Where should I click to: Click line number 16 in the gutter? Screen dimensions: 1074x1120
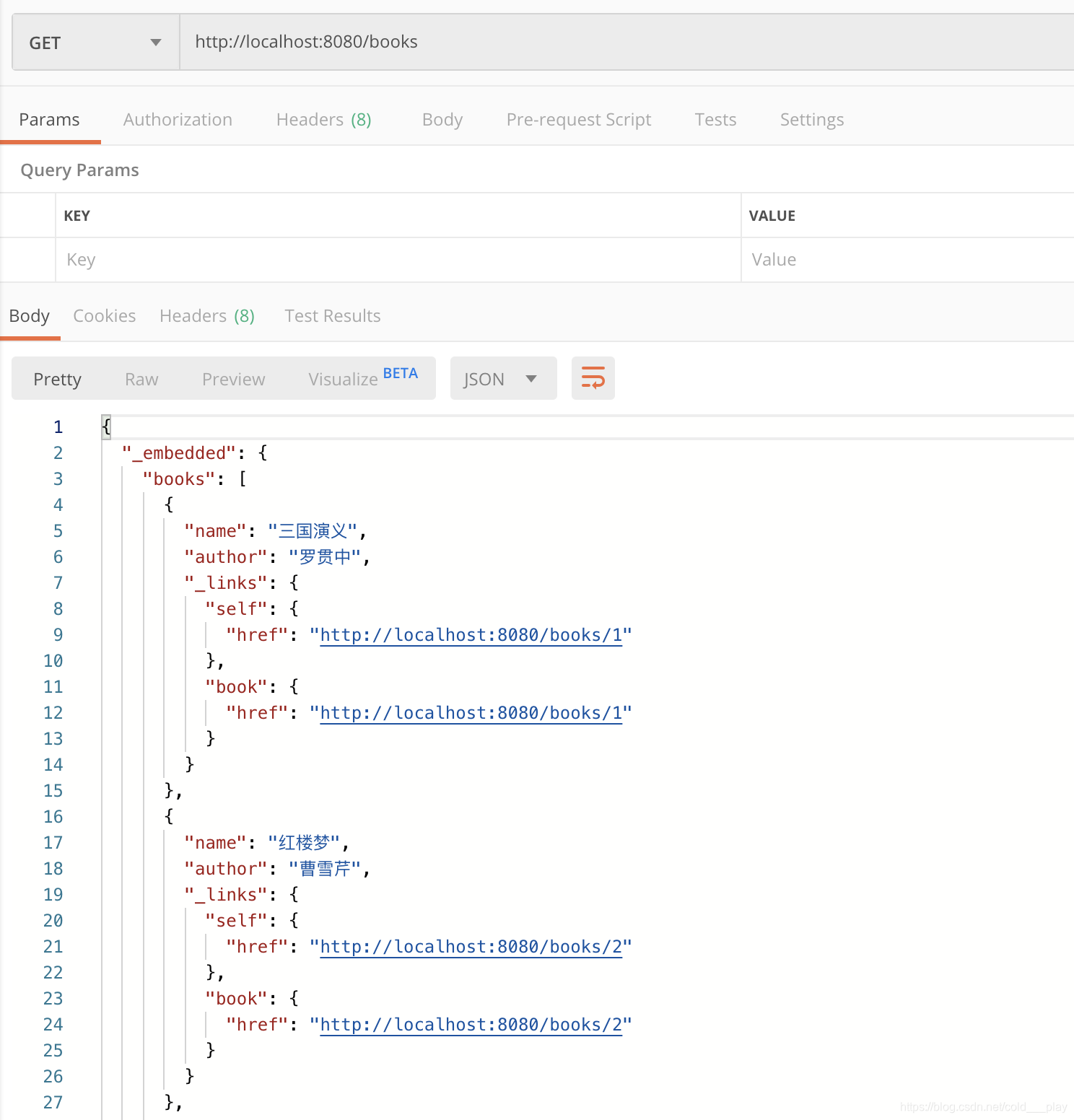[x=53, y=817]
